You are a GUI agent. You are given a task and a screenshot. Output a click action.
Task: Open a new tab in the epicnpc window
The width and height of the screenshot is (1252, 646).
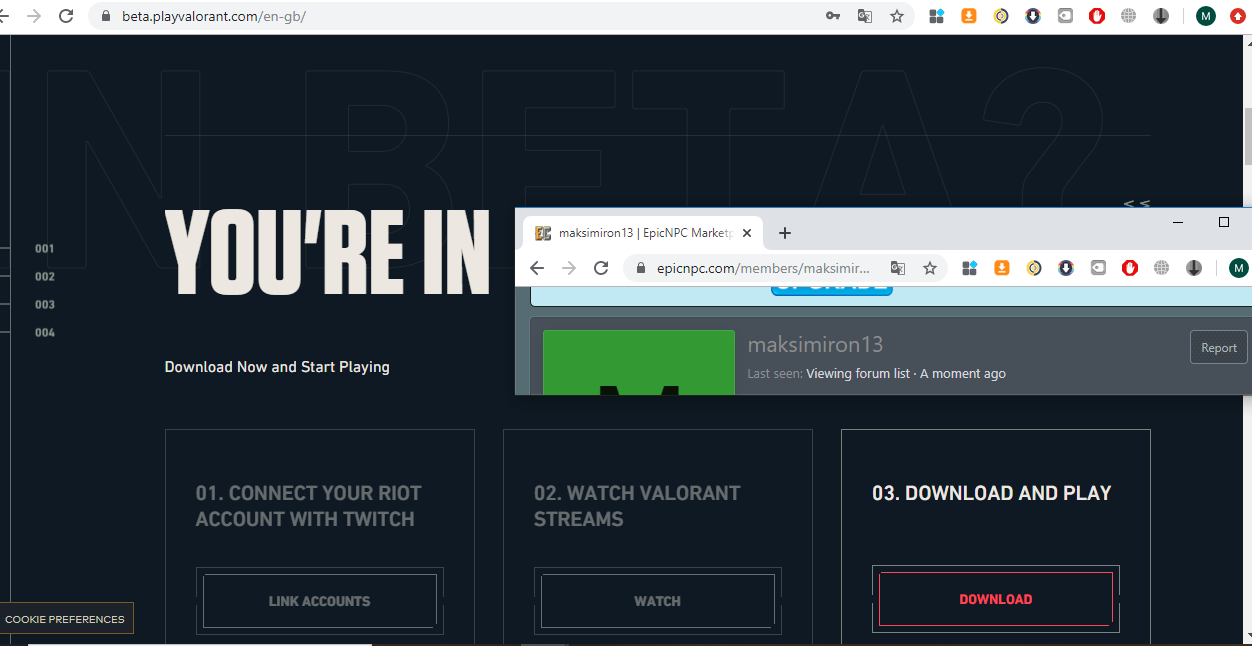point(785,233)
